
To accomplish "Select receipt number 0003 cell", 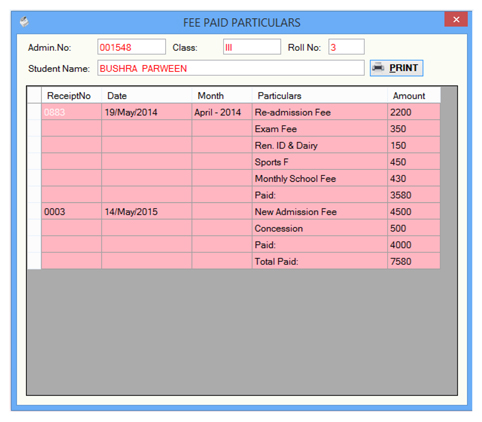I will click(71, 211).
